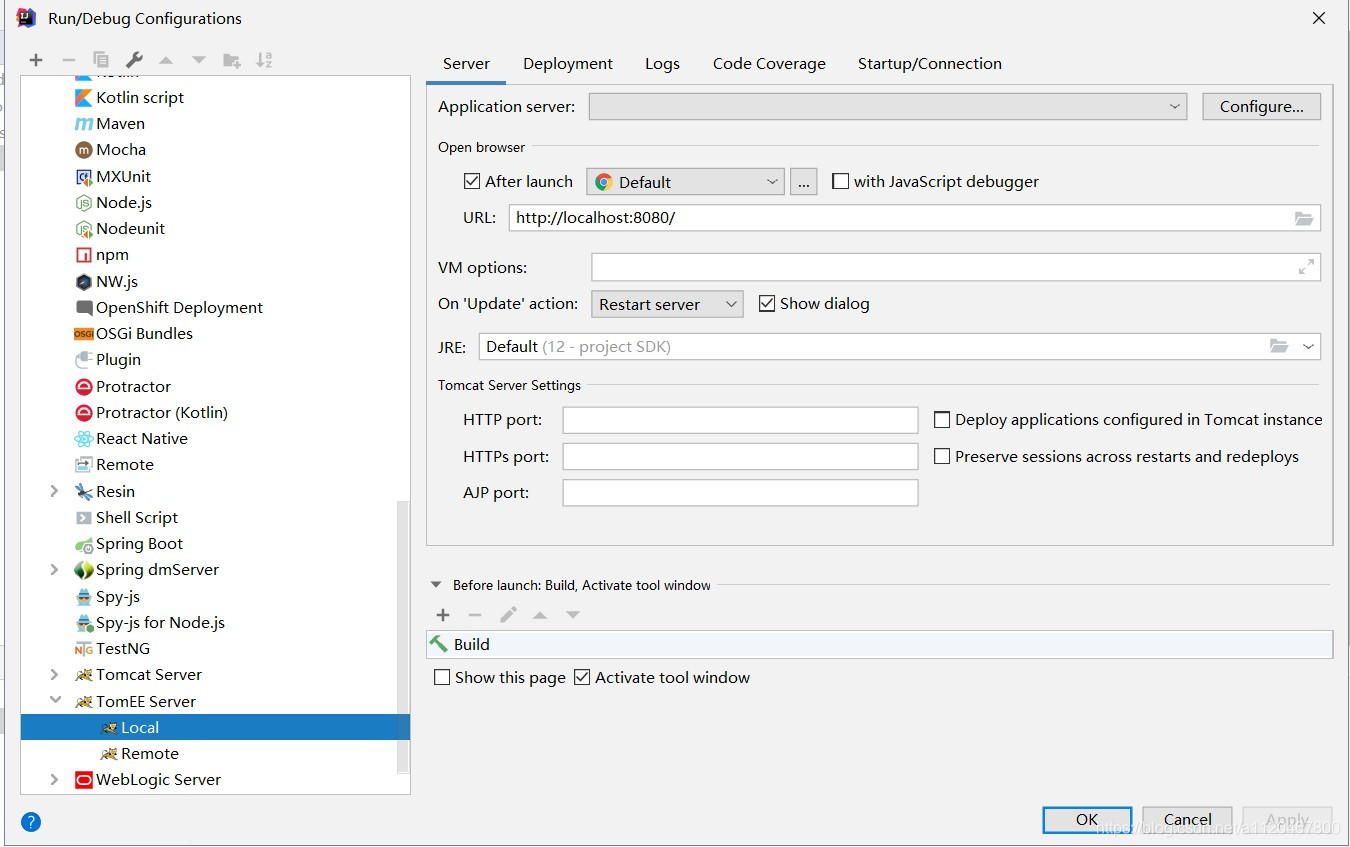Select the OpenShift Deployment icon
1350x847 pixels.
point(84,308)
